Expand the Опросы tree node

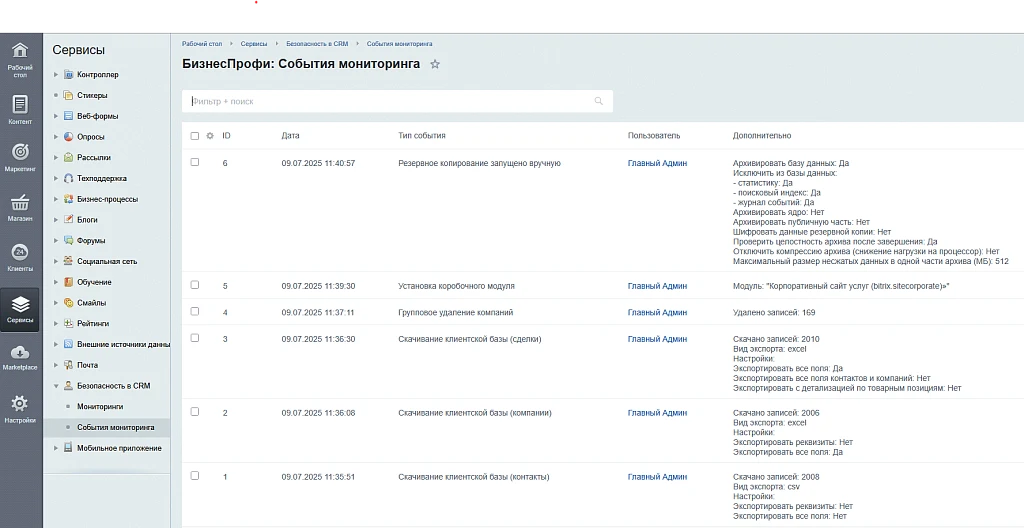[56, 137]
